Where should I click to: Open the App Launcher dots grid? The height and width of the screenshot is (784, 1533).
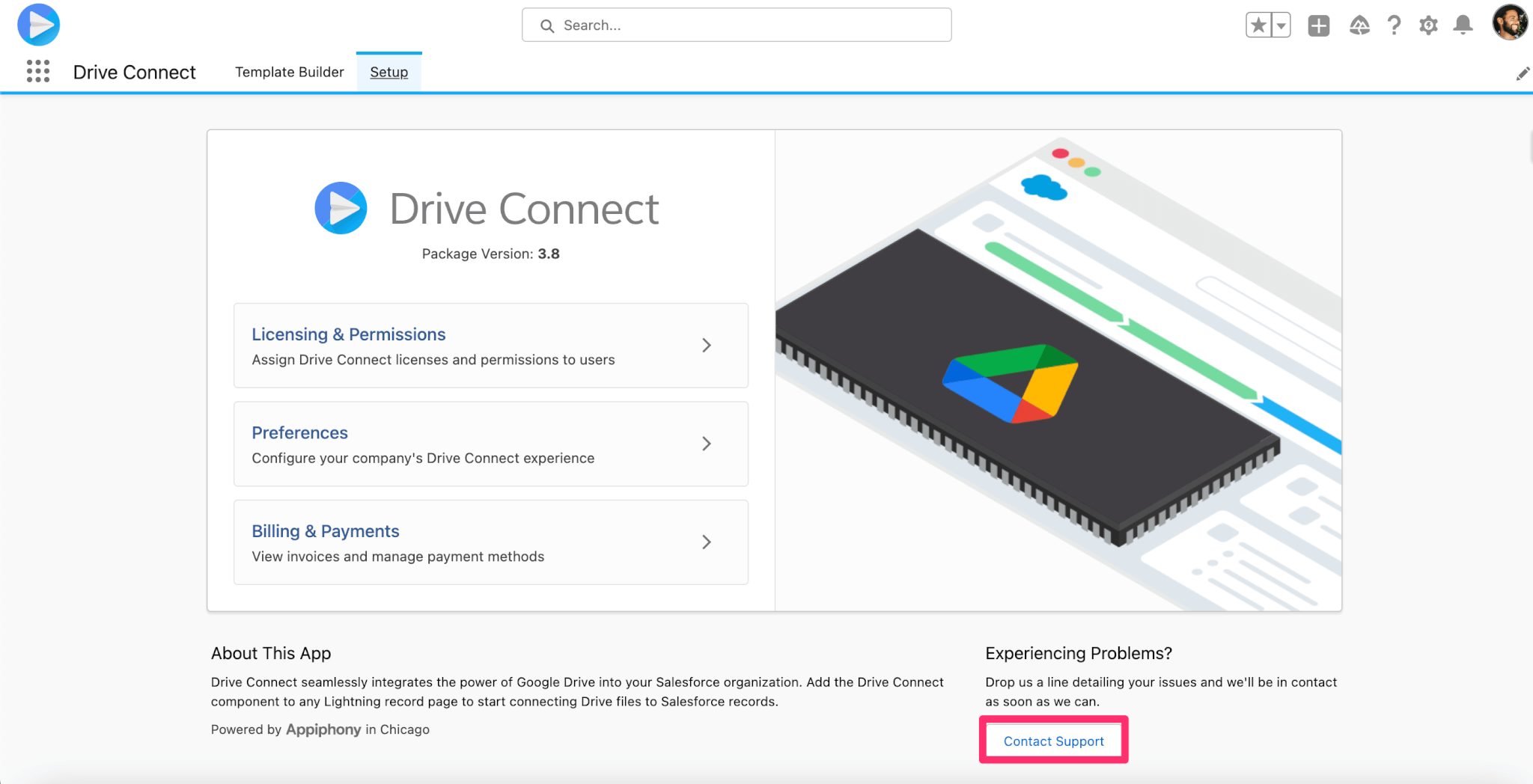click(38, 72)
